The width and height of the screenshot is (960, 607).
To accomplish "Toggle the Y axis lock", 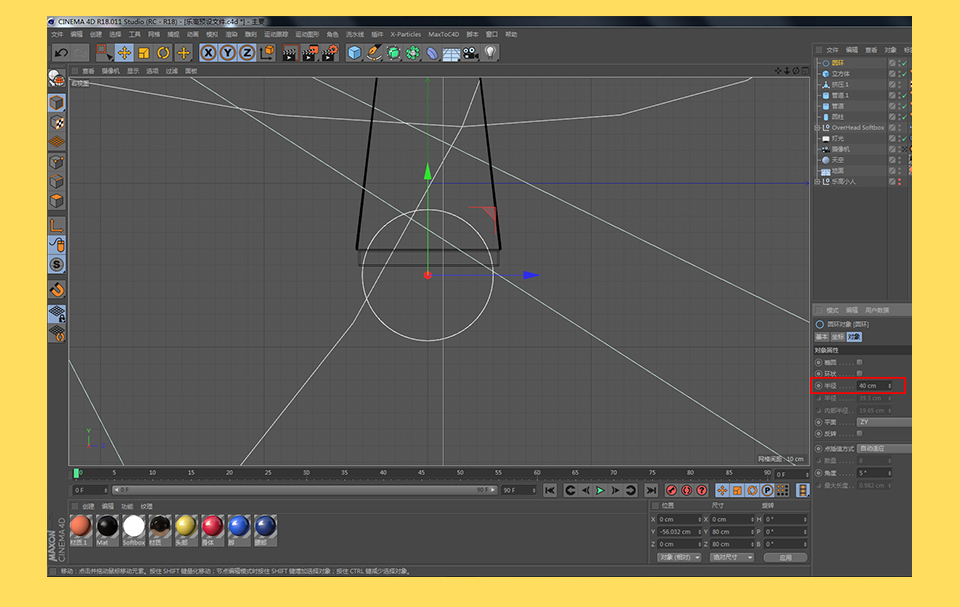I will [228, 53].
